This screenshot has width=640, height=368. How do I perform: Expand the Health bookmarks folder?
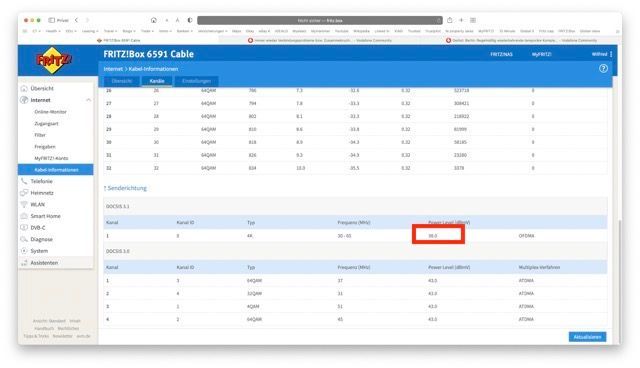(52, 31)
